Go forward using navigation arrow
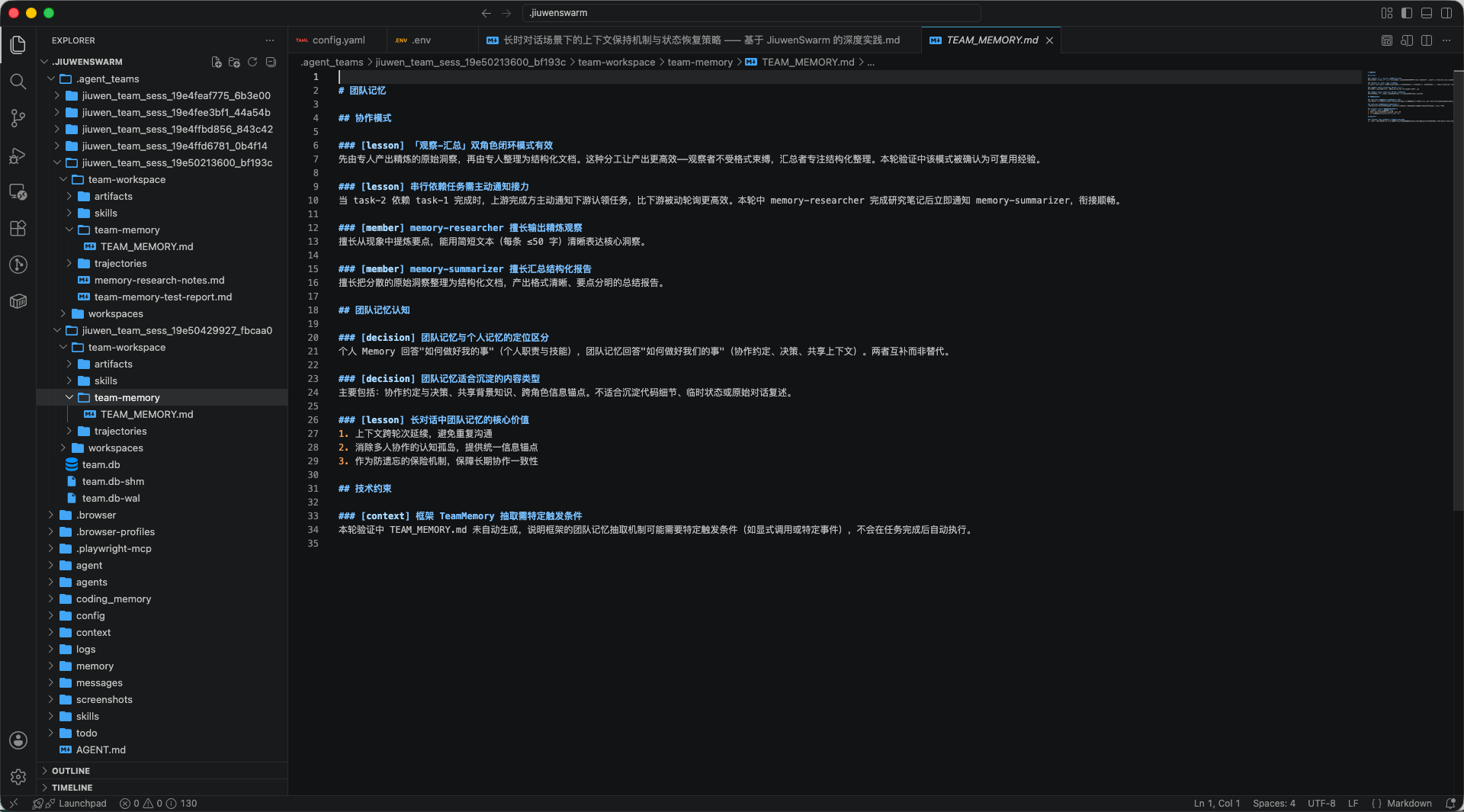The image size is (1464, 812). pos(507,13)
